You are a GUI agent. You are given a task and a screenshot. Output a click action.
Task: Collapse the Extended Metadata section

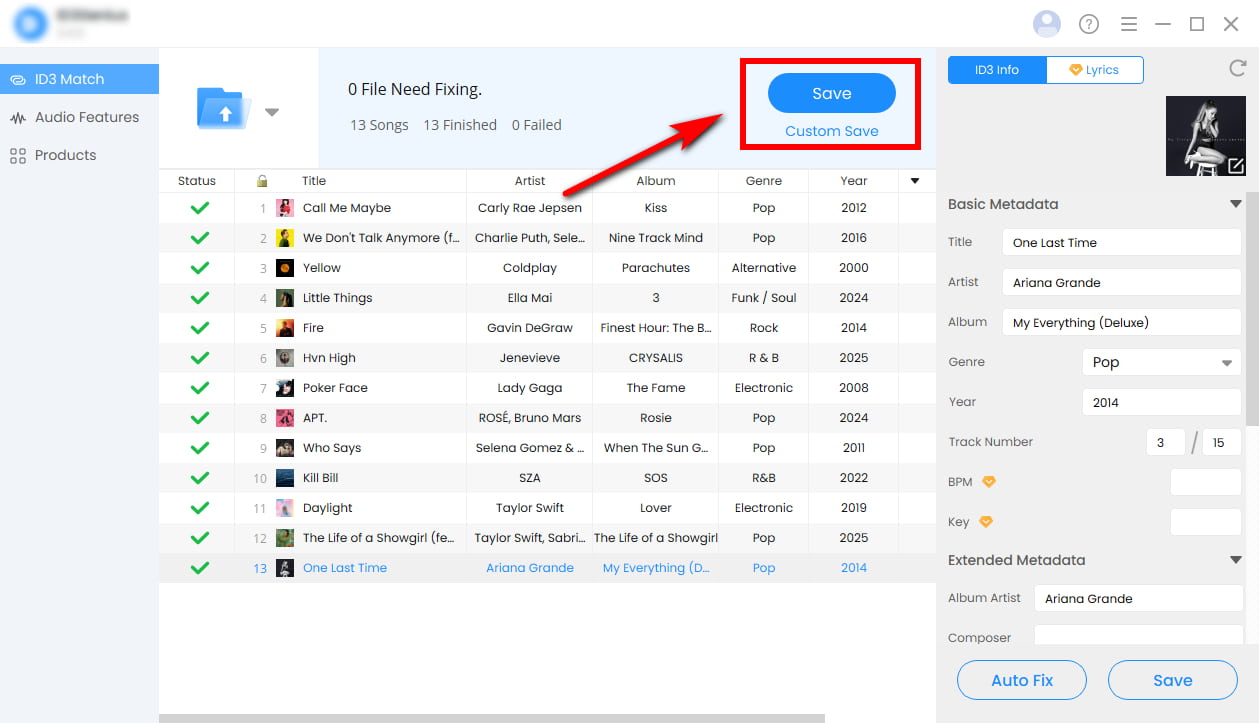coord(1236,560)
